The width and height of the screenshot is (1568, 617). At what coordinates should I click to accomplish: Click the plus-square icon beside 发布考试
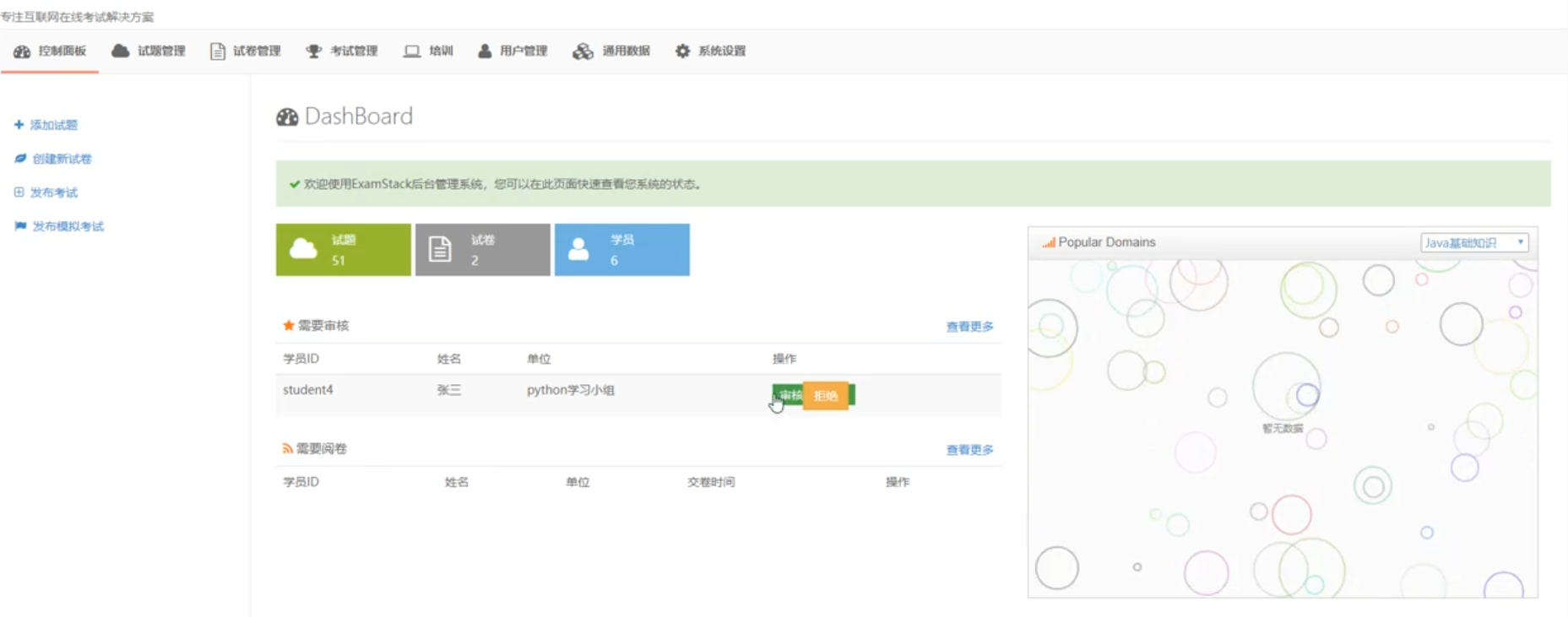coord(19,192)
